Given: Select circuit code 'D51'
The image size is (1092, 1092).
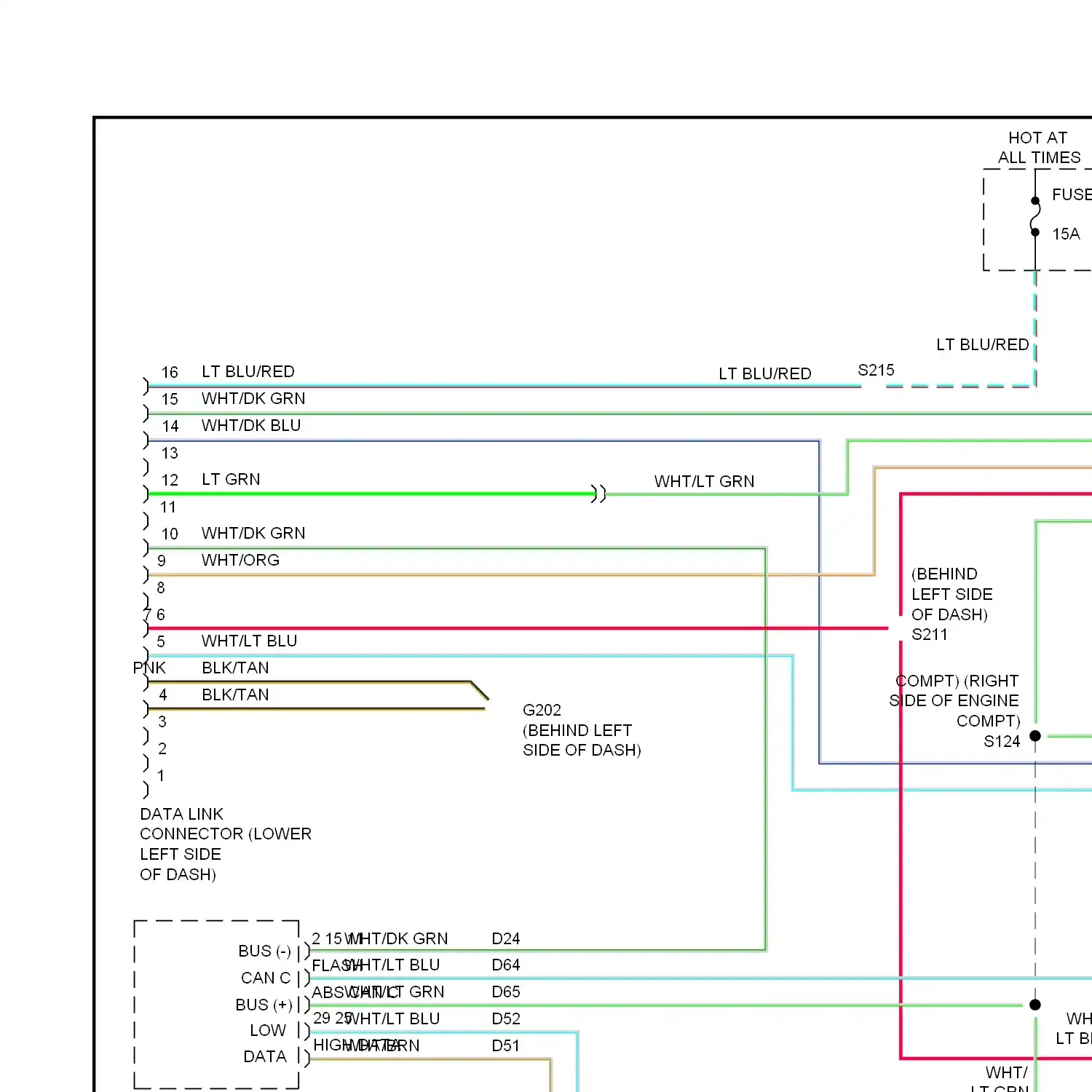Looking at the screenshot, I should (x=506, y=1045).
